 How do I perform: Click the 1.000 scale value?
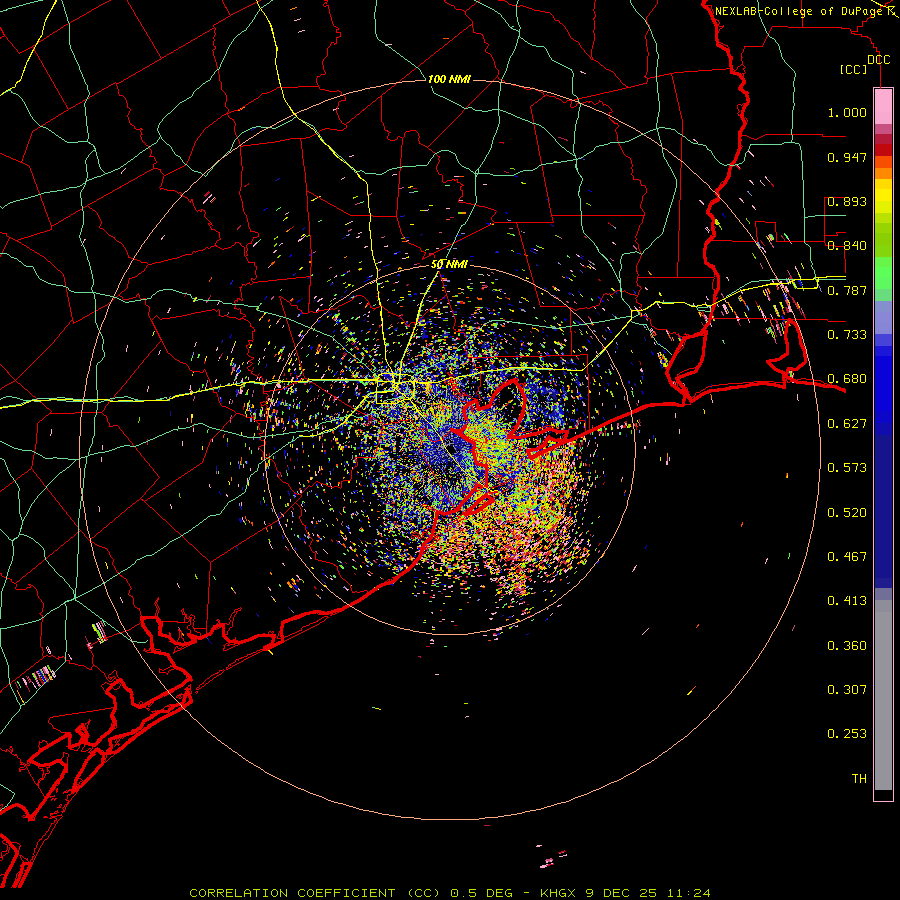(847, 112)
